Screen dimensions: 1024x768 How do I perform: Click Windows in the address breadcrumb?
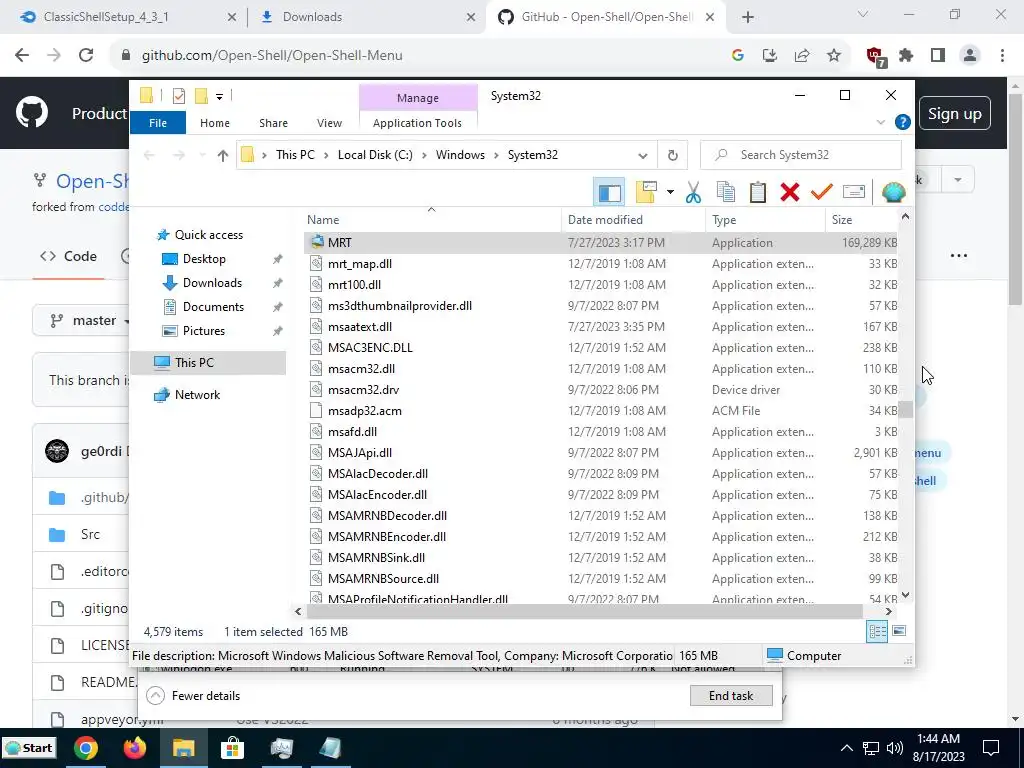click(x=460, y=155)
